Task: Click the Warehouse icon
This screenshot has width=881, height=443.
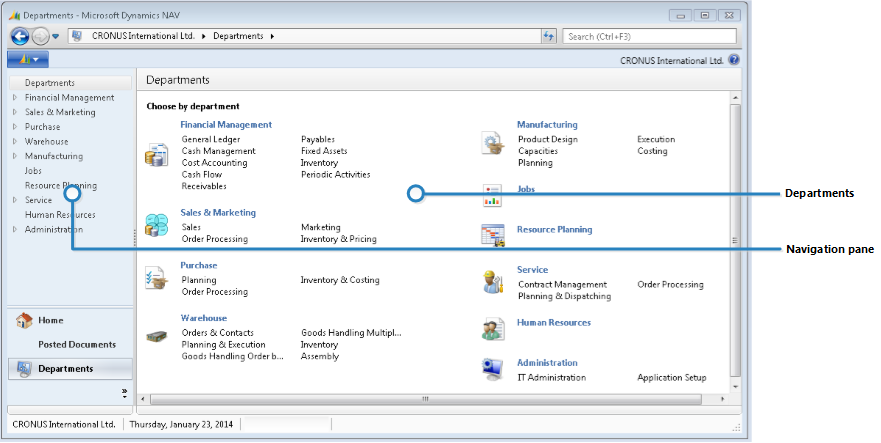Action: point(156,337)
